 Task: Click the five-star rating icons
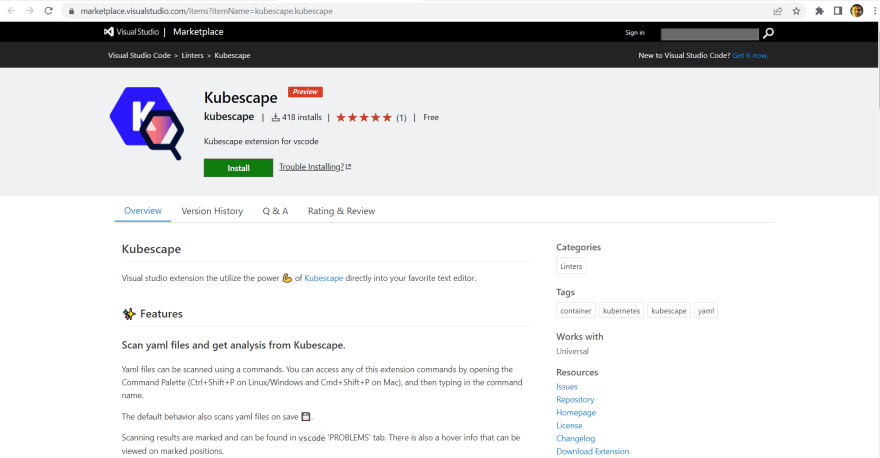[364, 117]
